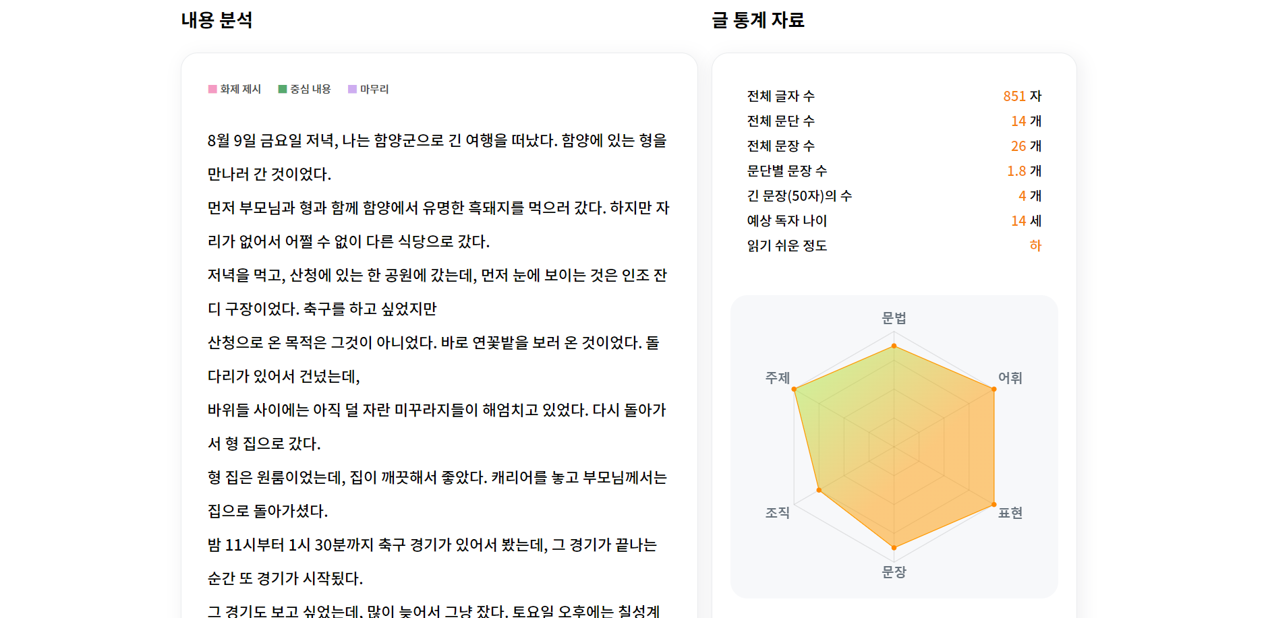Select the 내용 분석 section heading
This screenshot has height=618, width=1266.
(217, 20)
